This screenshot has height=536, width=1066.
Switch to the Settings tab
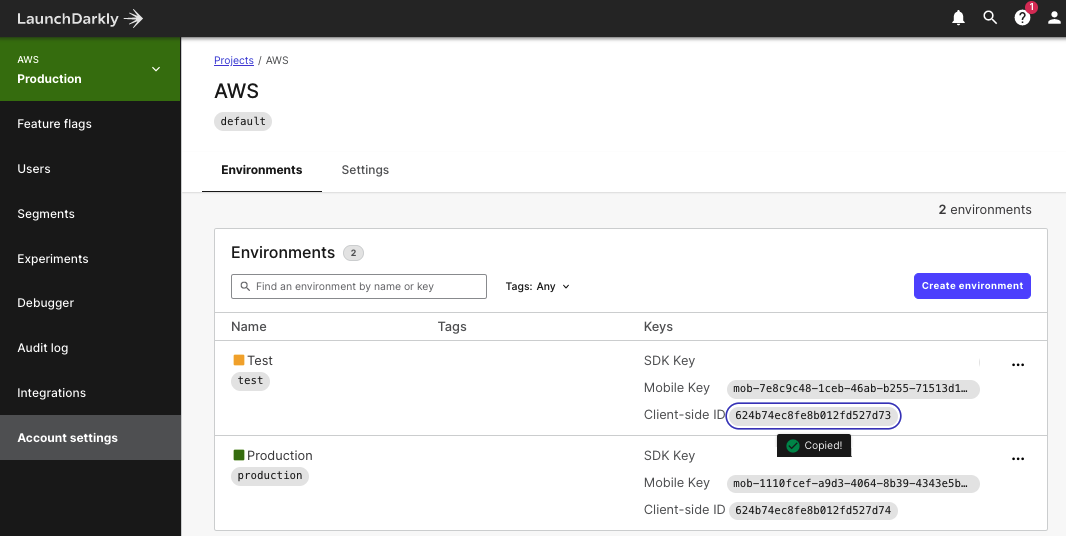365,170
